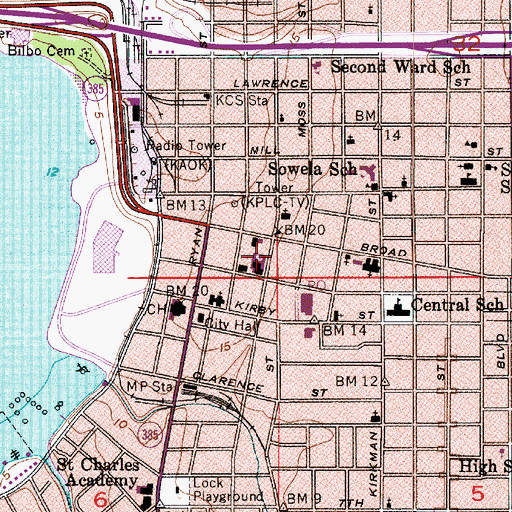Click the Lock Playground label

(x=228, y=490)
